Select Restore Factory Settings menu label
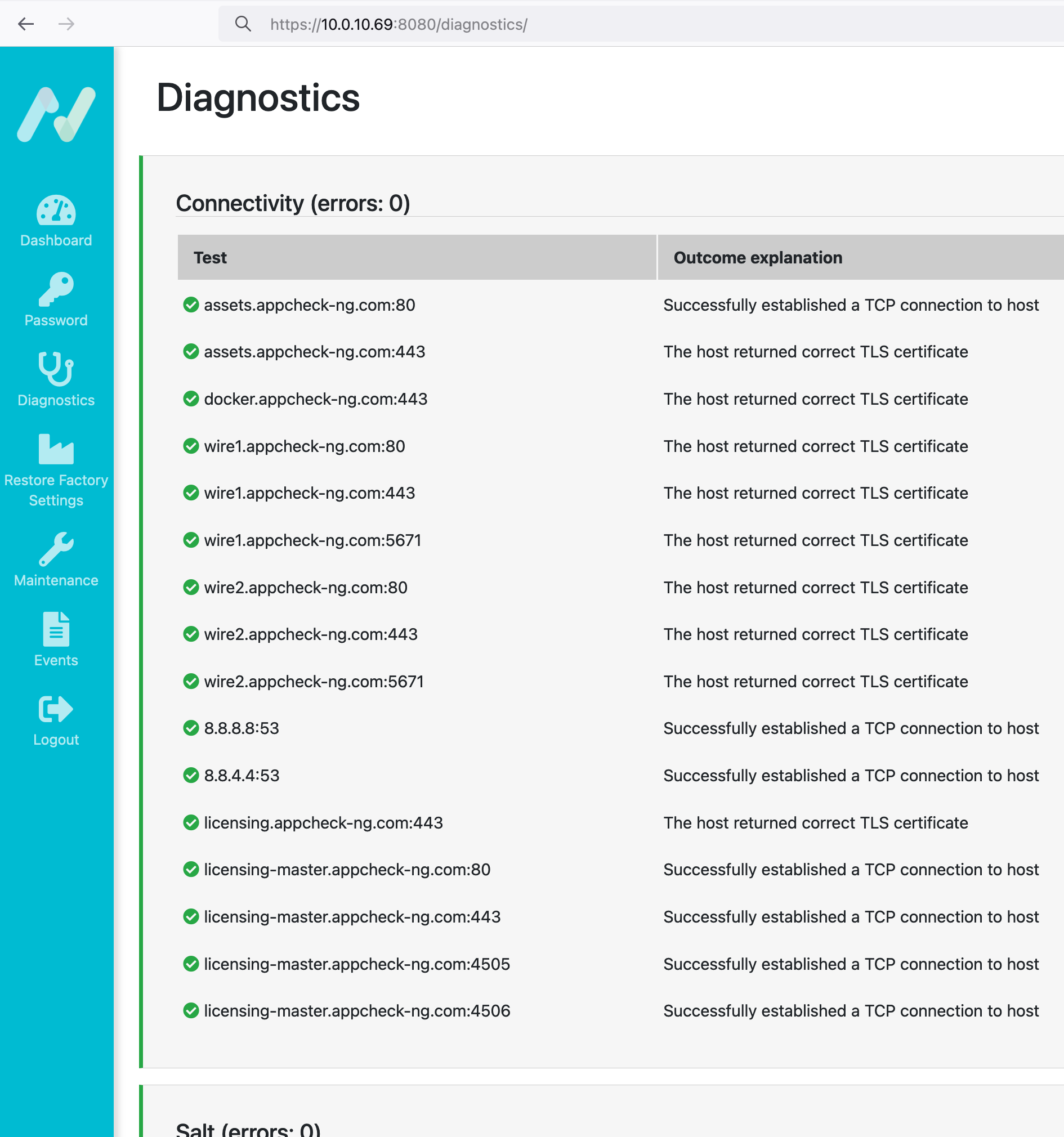 click(x=56, y=490)
